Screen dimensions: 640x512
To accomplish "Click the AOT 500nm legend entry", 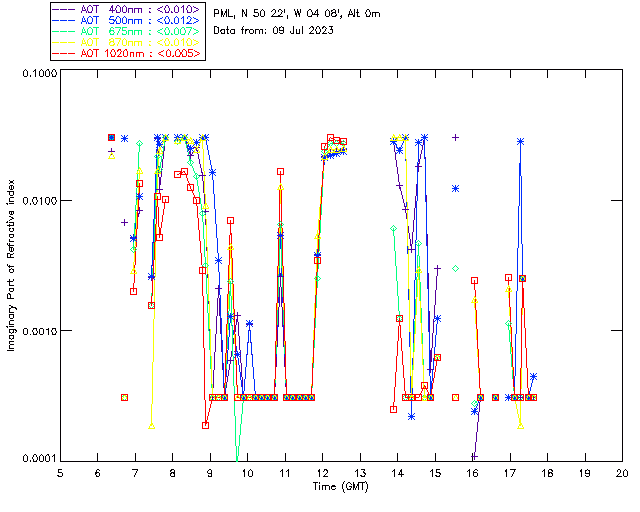I will click(126, 20).
